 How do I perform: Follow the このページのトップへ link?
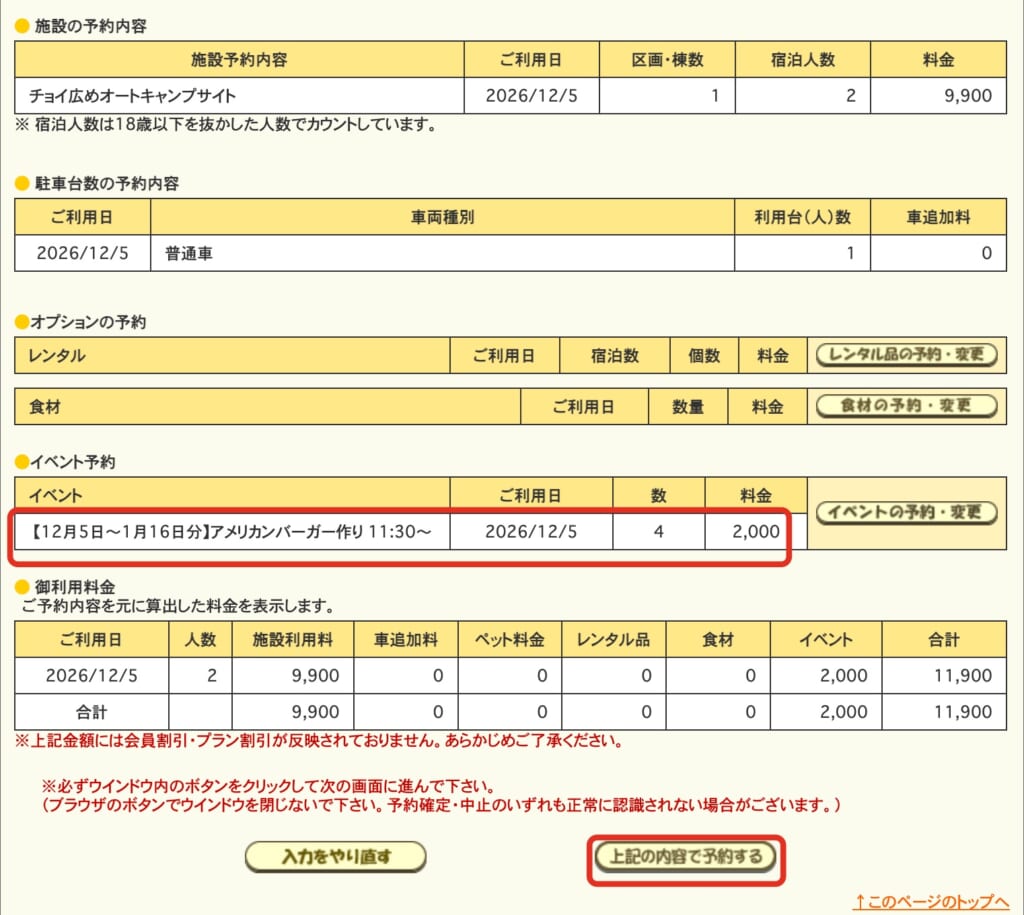931,901
